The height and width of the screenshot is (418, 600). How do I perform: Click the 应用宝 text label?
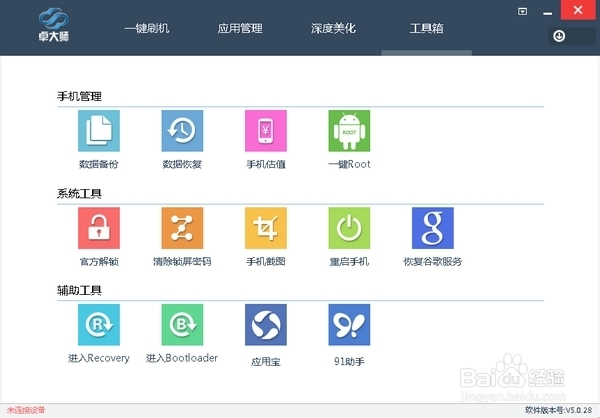266,362
